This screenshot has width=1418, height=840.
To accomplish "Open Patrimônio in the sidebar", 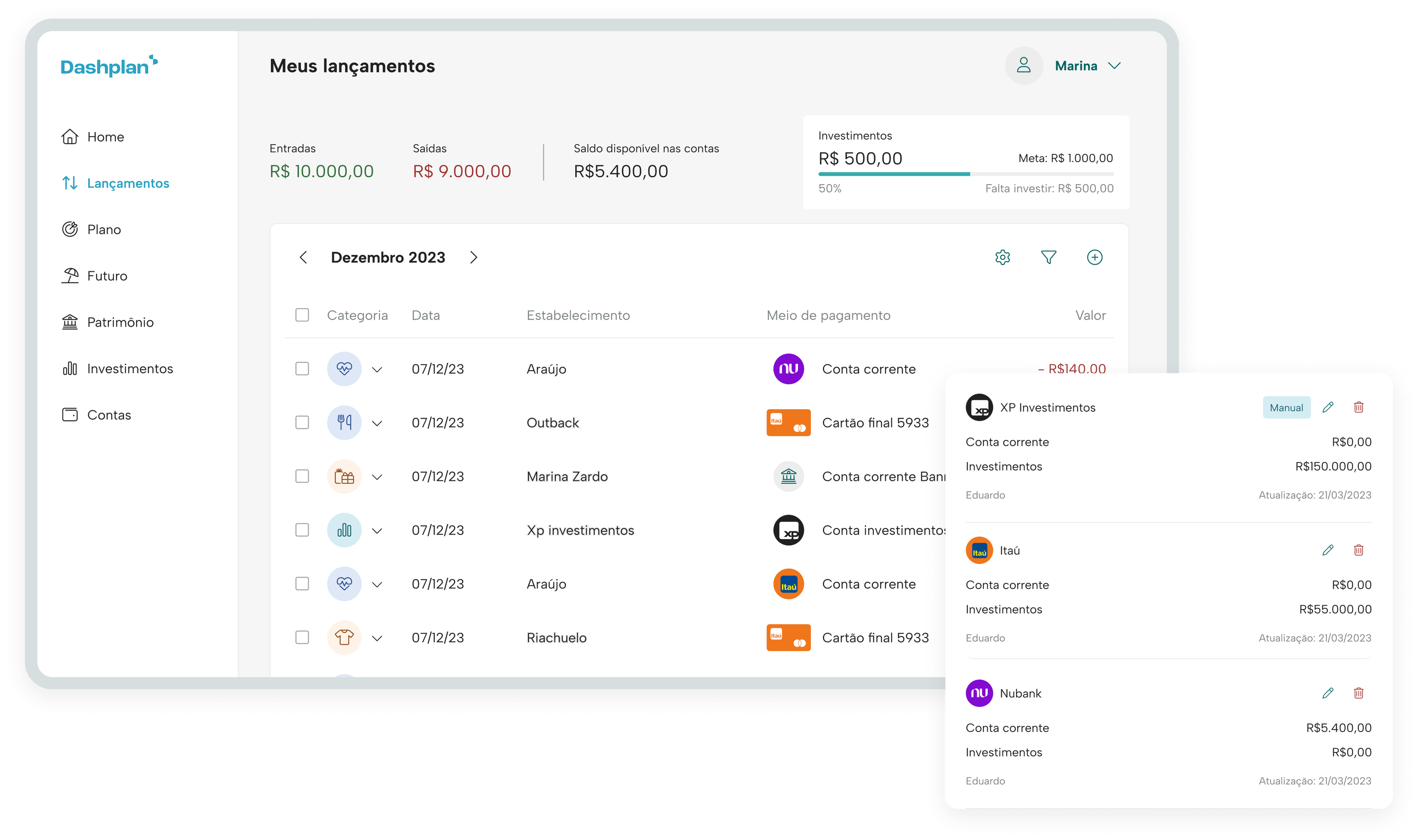I will pyautogui.click(x=107, y=323).
